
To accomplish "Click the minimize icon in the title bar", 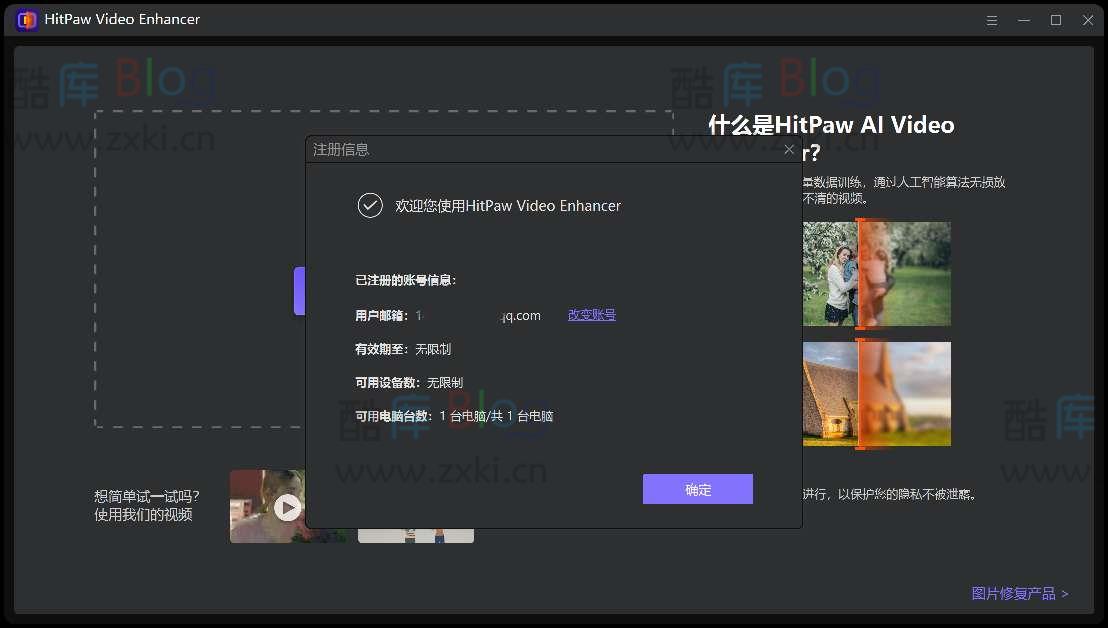I will click(1023, 19).
